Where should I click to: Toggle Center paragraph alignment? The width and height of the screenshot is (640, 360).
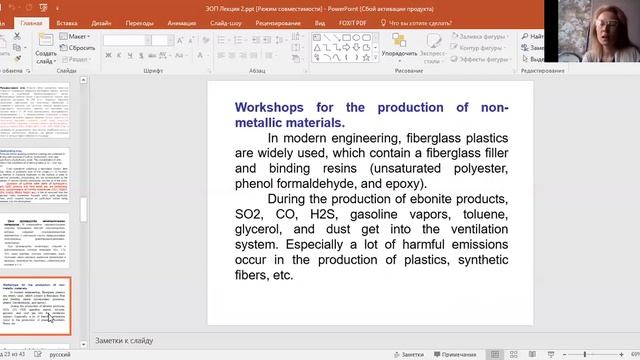click(x=232, y=55)
